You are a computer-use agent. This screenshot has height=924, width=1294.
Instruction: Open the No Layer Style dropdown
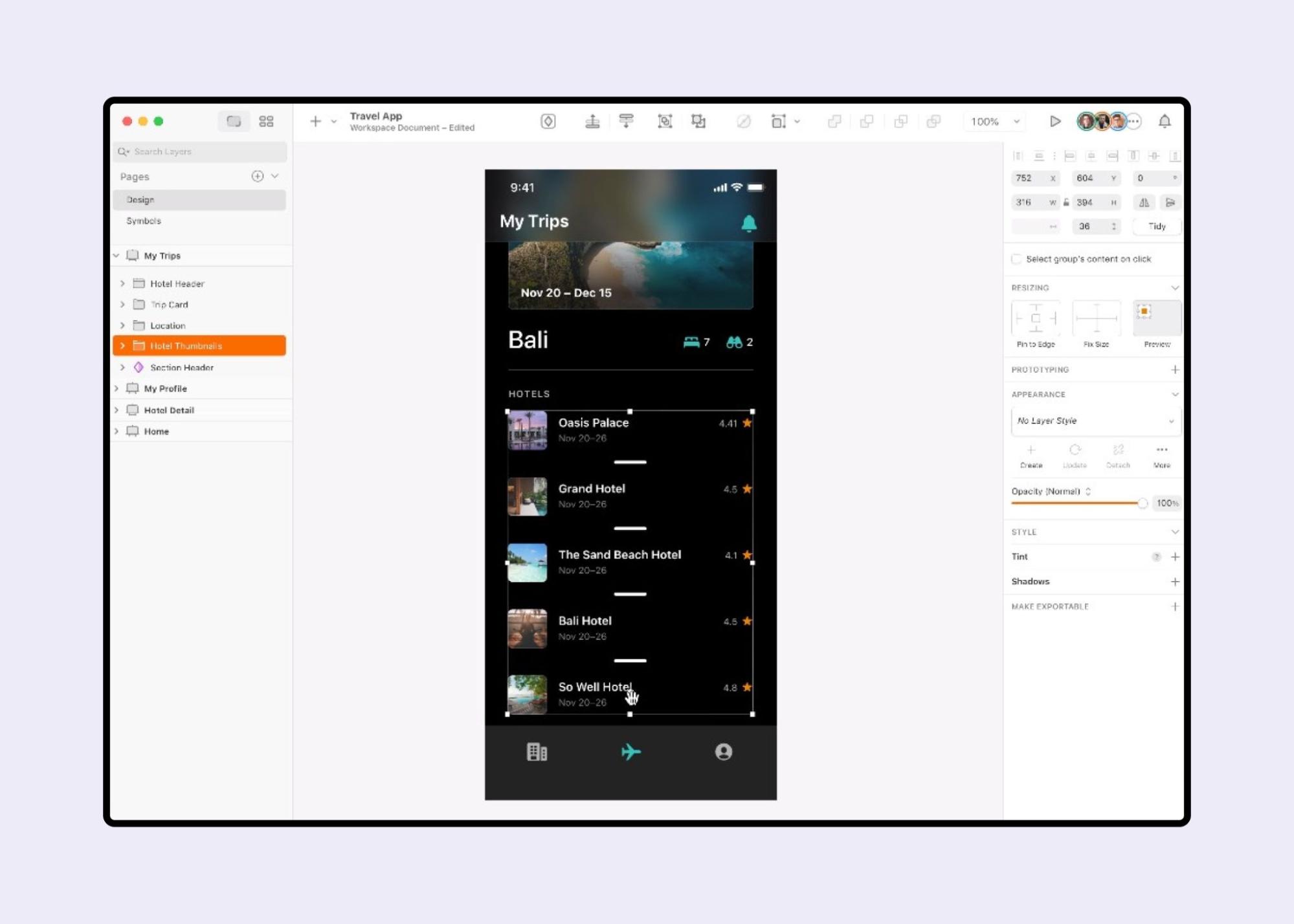(x=1096, y=421)
